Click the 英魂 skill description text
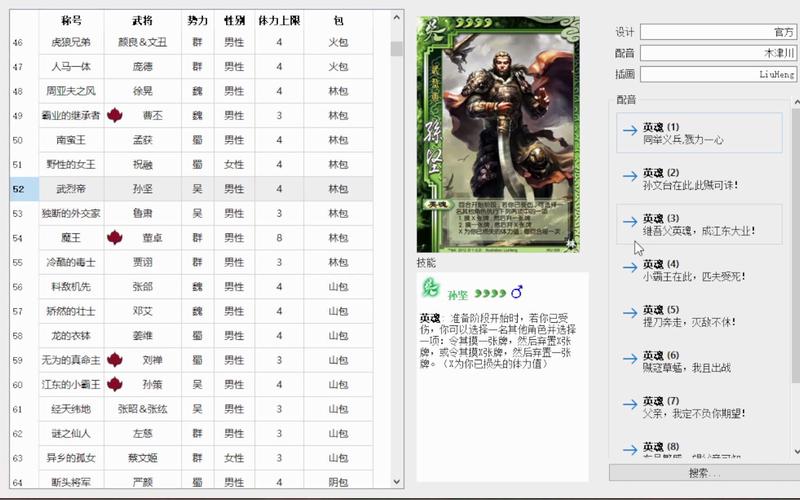 (x=498, y=341)
